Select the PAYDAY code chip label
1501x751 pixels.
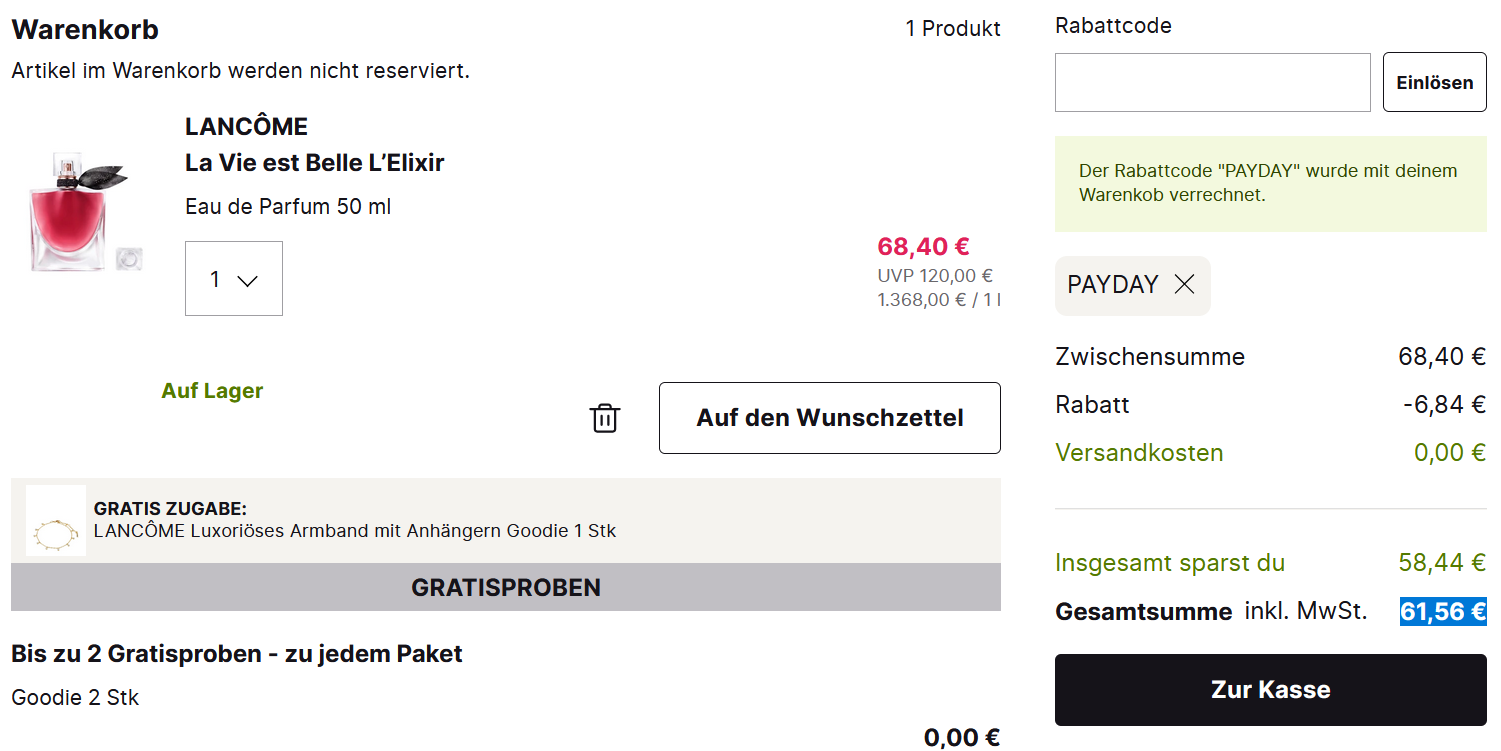click(1112, 285)
